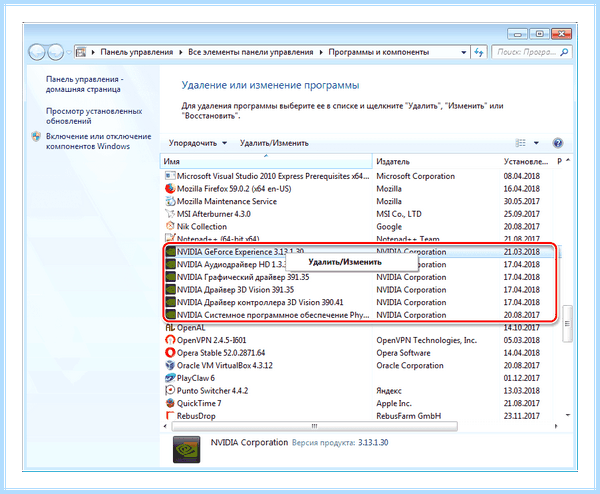Open the Упорядочить dropdown
This screenshot has height=494, width=600.
coord(197,143)
